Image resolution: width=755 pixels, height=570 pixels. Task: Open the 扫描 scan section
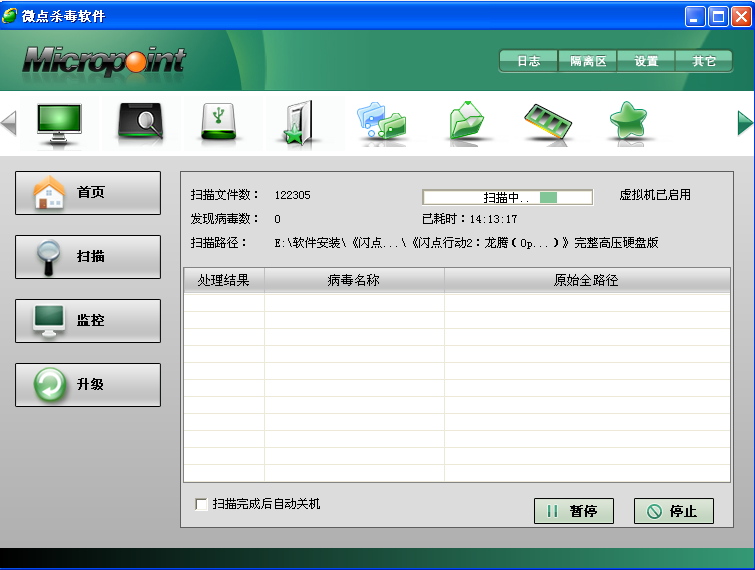(x=88, y=257)
